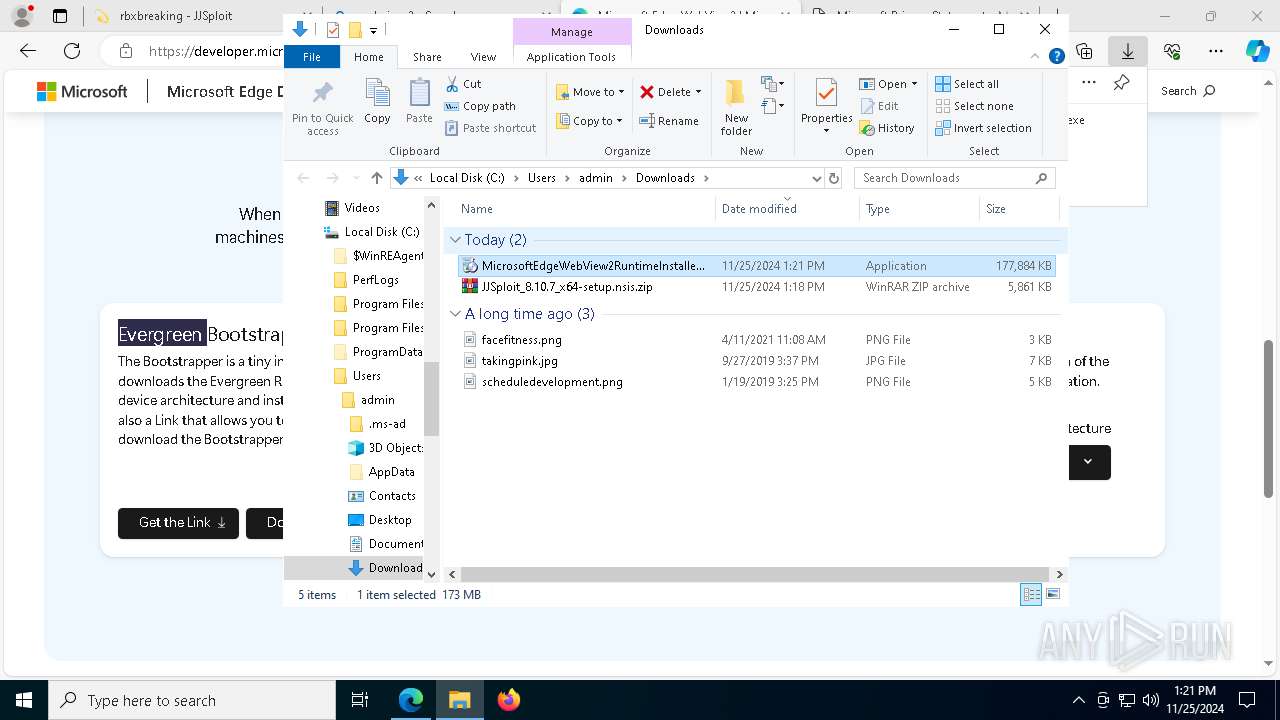1280x720 pixels.
Task: Go up one folder level
Action: point(376,178)
